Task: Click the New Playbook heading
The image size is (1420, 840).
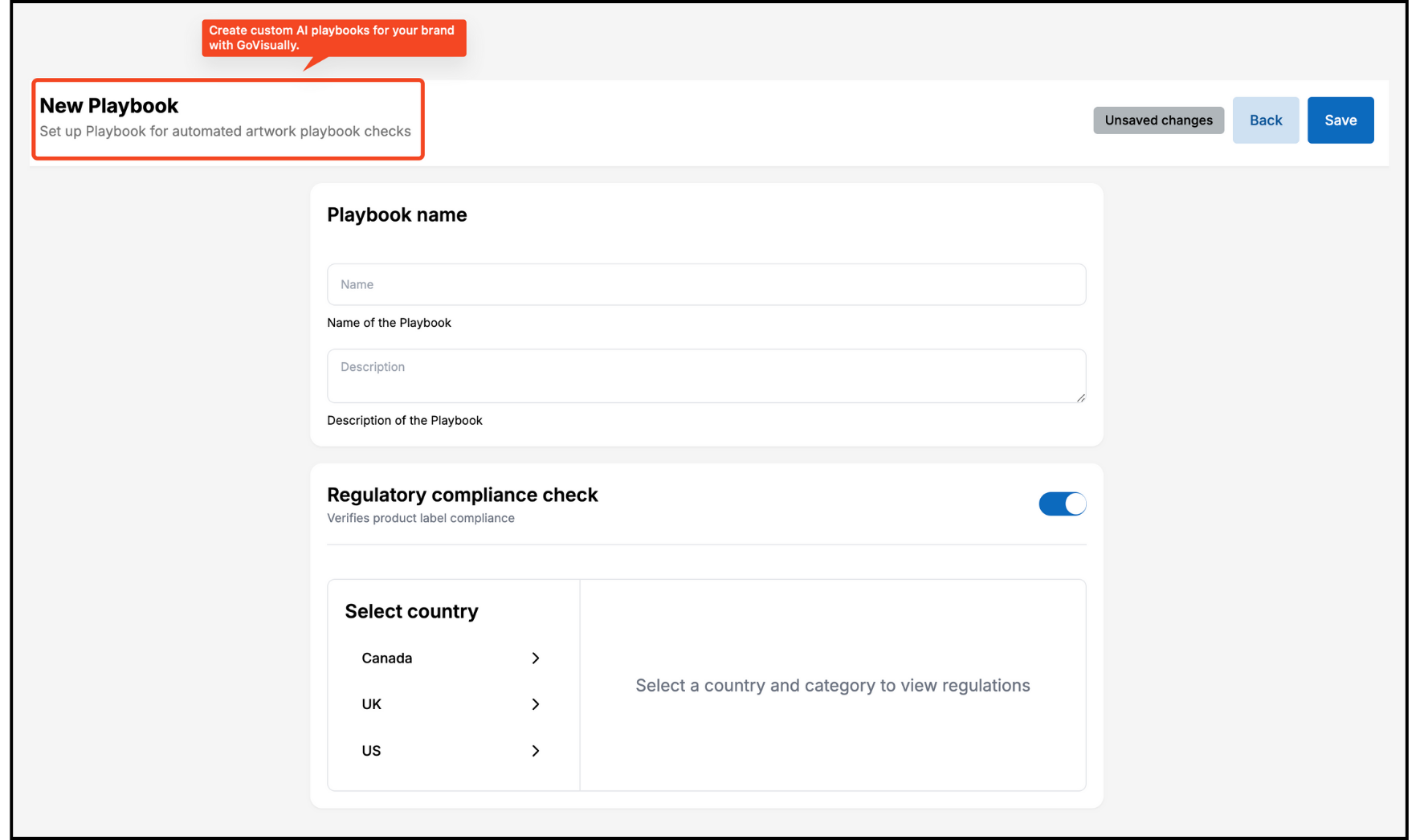Action: click(x=108, y=105)
